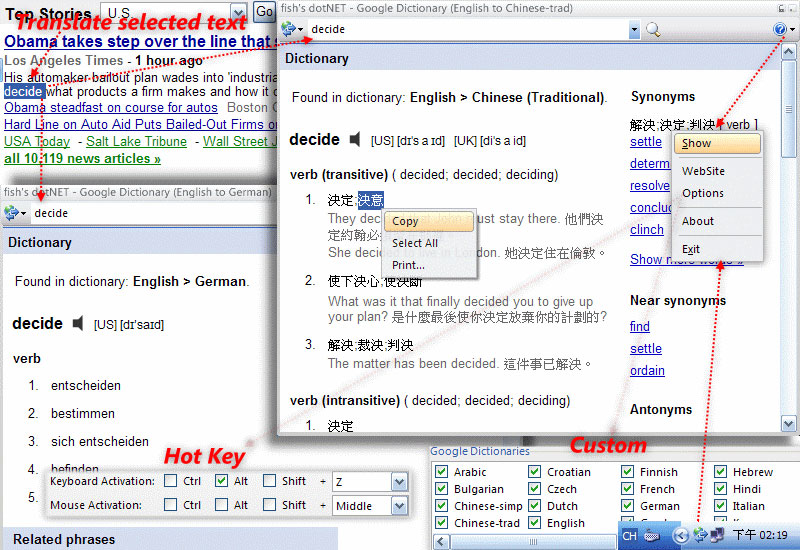This screenshot has width=800, height=550.
Task: Uncheck the Chinese-simp dictionary checkbox
Action: click(x=441, y=506)
